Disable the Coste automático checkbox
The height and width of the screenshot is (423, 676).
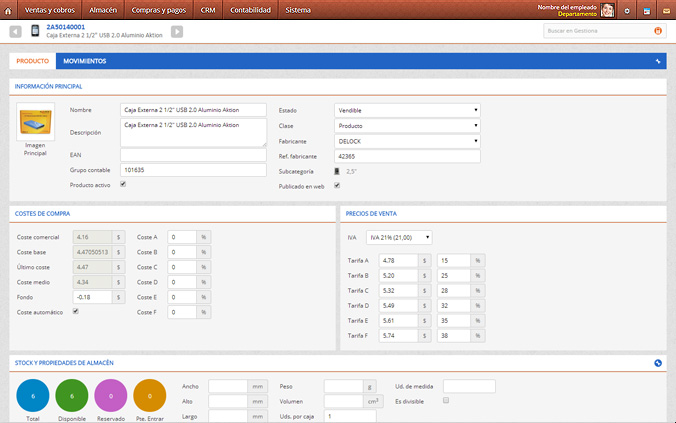(x=75, y=312)
